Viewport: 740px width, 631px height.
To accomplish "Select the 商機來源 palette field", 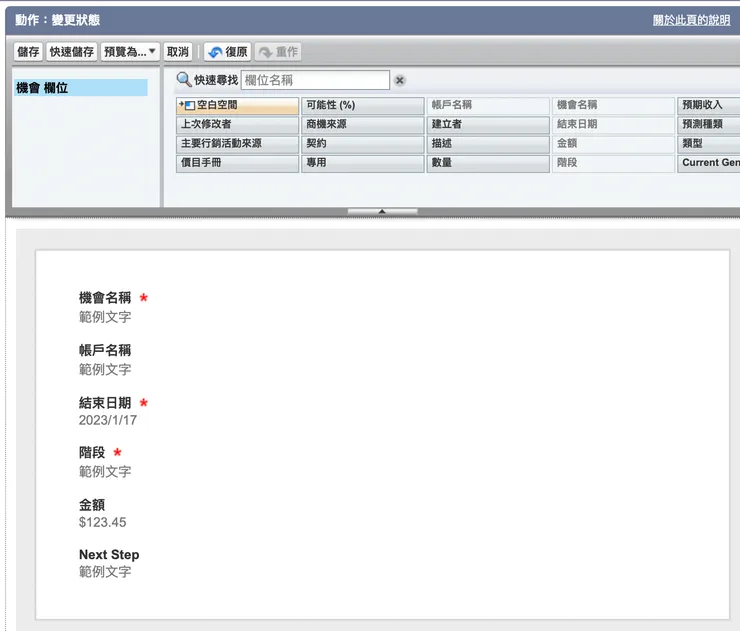I will click(362, 125).
